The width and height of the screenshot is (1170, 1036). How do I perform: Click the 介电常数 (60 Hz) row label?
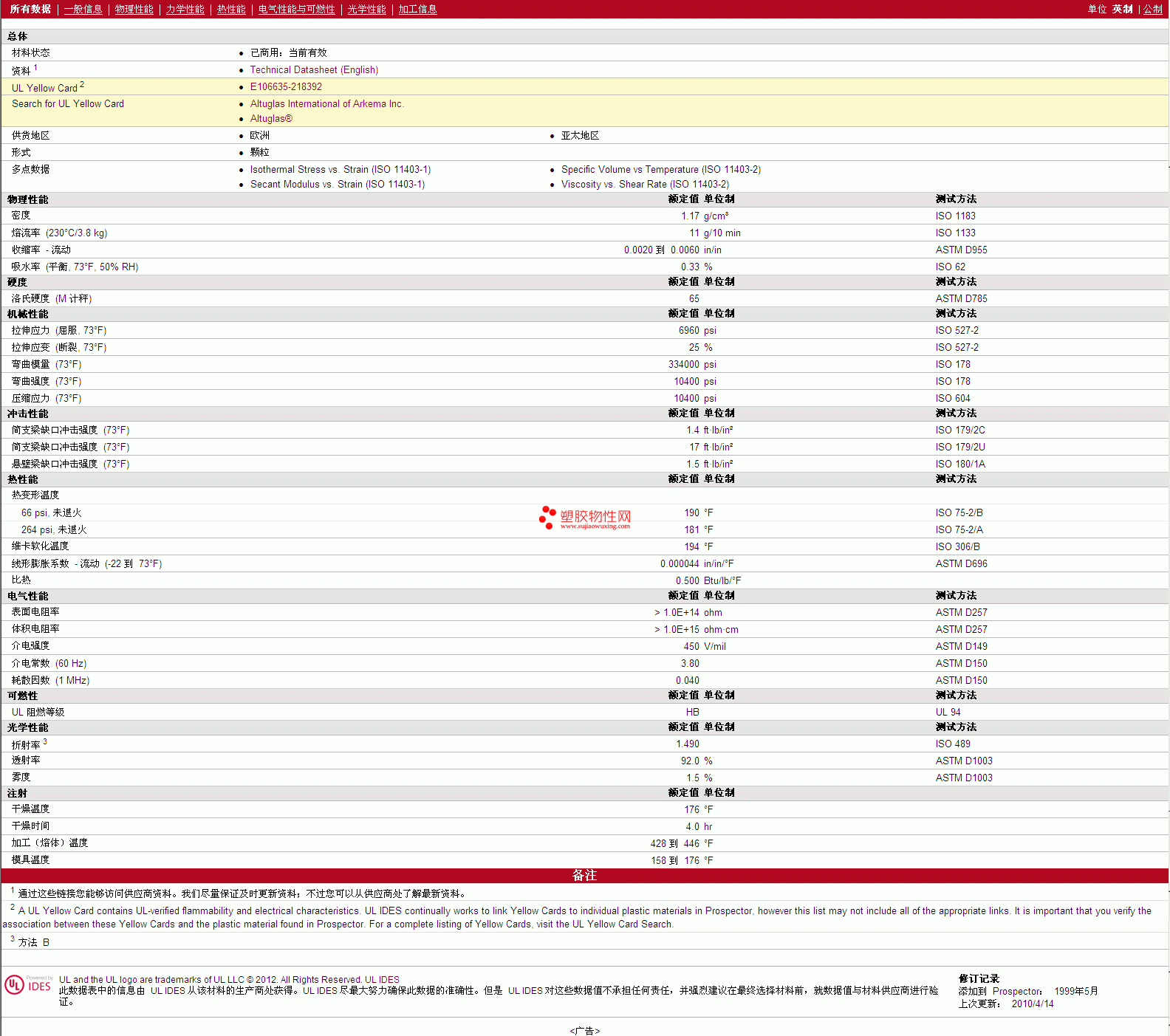[49, 663]
